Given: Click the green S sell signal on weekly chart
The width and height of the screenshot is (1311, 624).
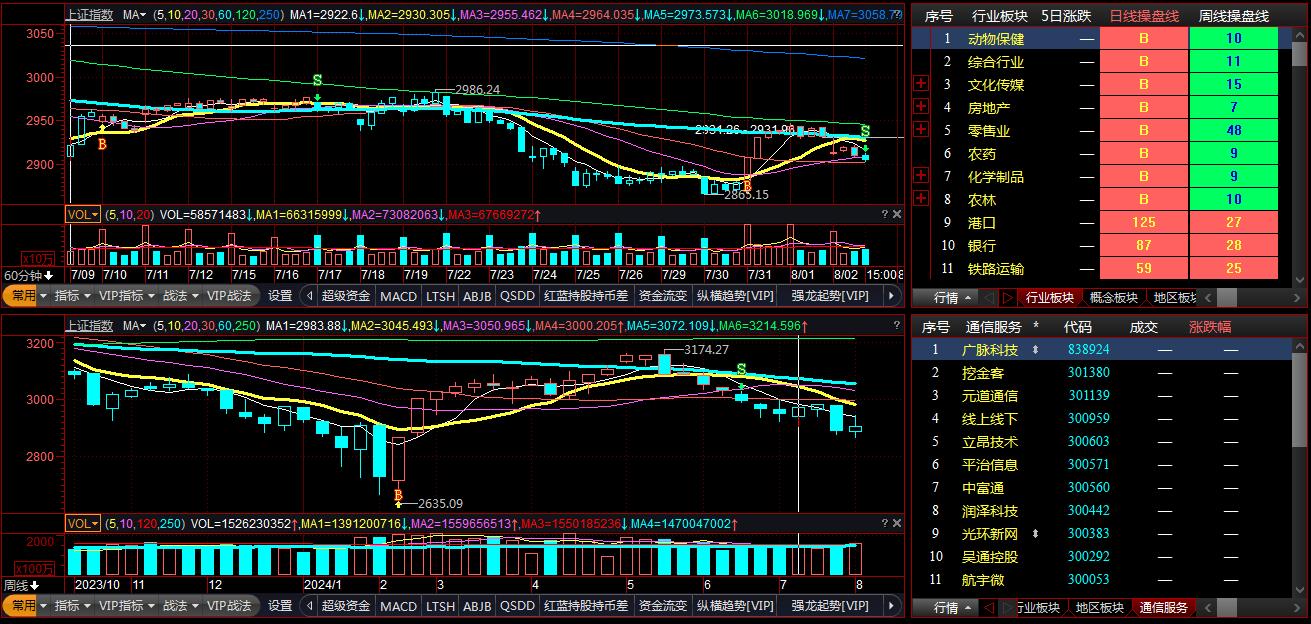Looking at the screenshot, I should coord(741,370).
